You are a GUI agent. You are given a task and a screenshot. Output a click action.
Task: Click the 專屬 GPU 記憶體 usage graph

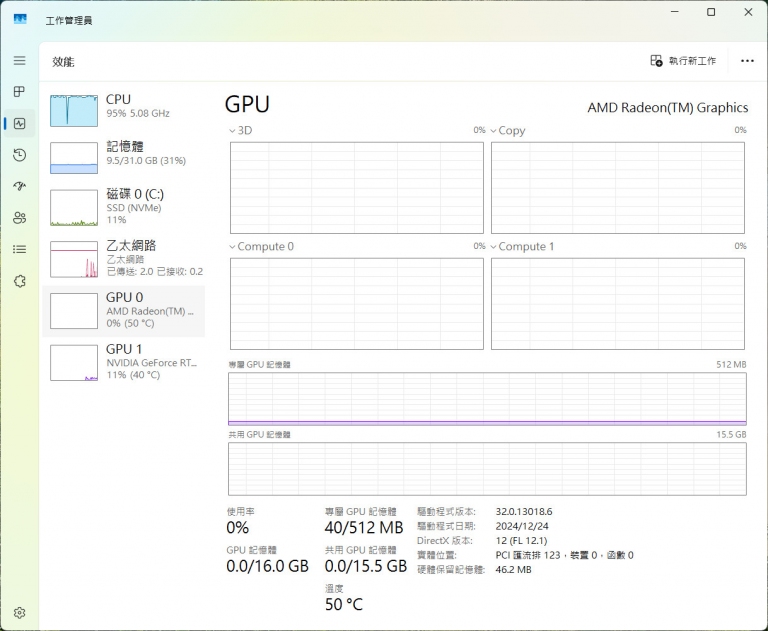[487, 399]
